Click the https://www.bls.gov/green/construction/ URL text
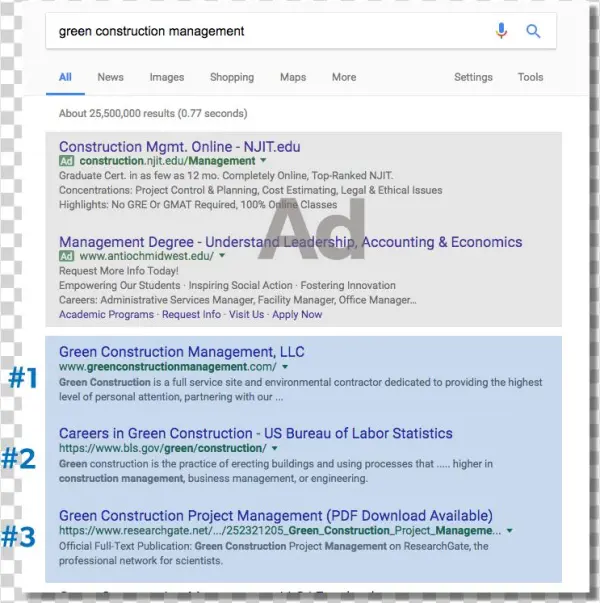This screenshot has height=603, width=600. tap(162, 448)
